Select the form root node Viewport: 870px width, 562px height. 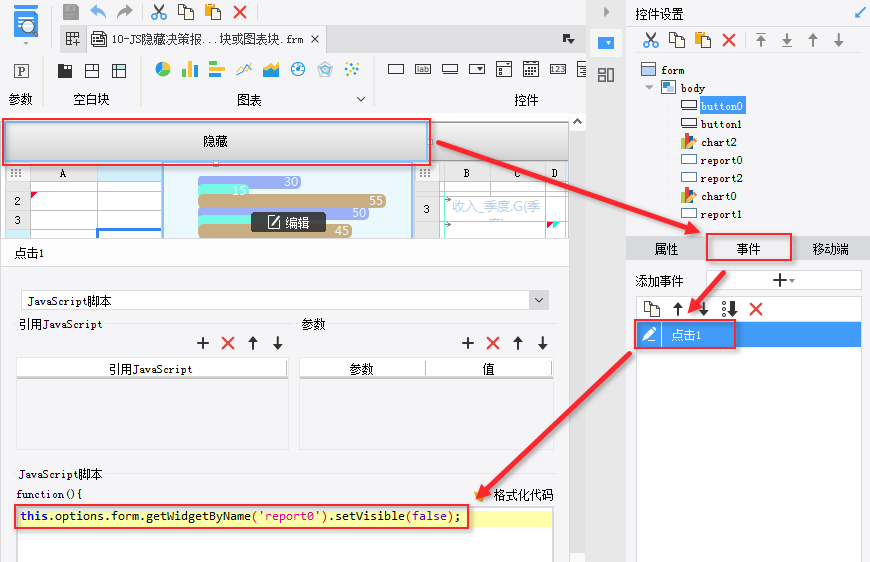coord(672,70)
